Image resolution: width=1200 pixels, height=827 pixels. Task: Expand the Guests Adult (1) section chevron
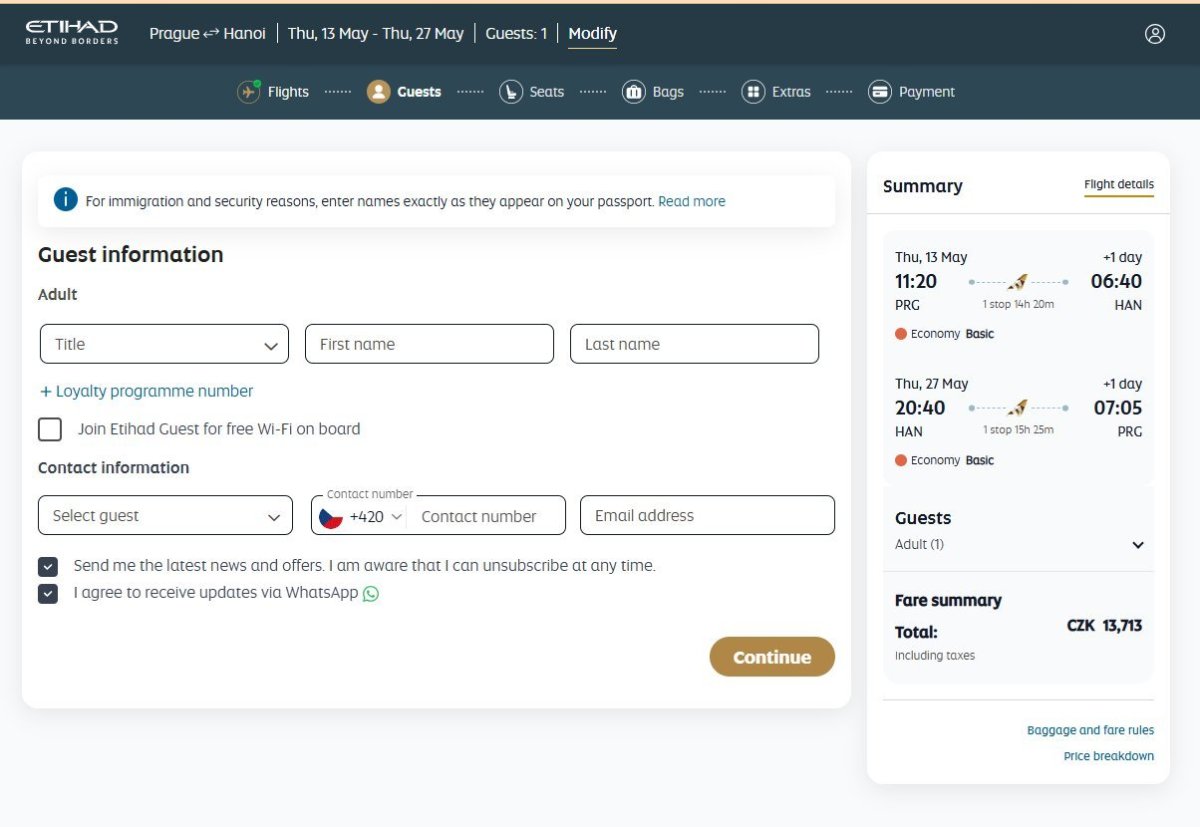pyautogui.click(x=1138, y=545)
